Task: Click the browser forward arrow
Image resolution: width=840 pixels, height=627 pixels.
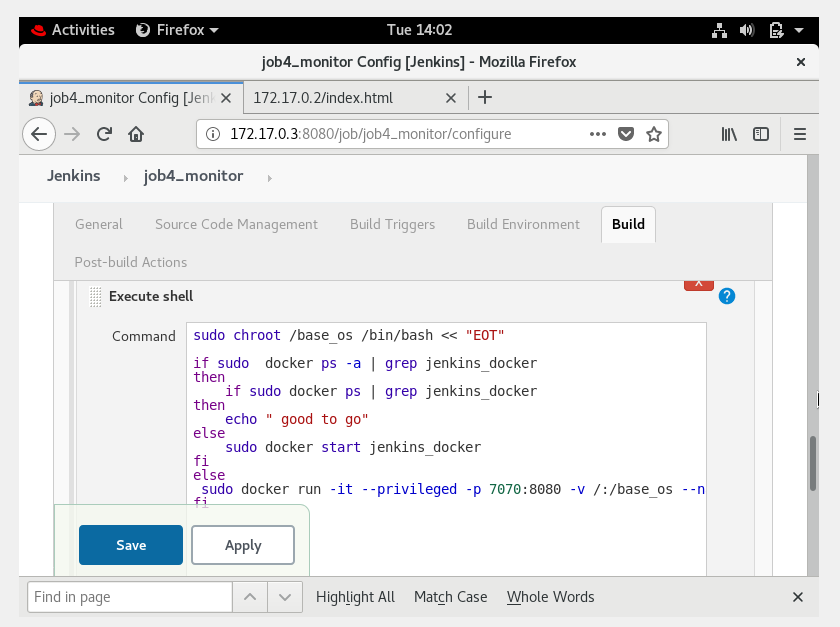Action: pos(72,134)
